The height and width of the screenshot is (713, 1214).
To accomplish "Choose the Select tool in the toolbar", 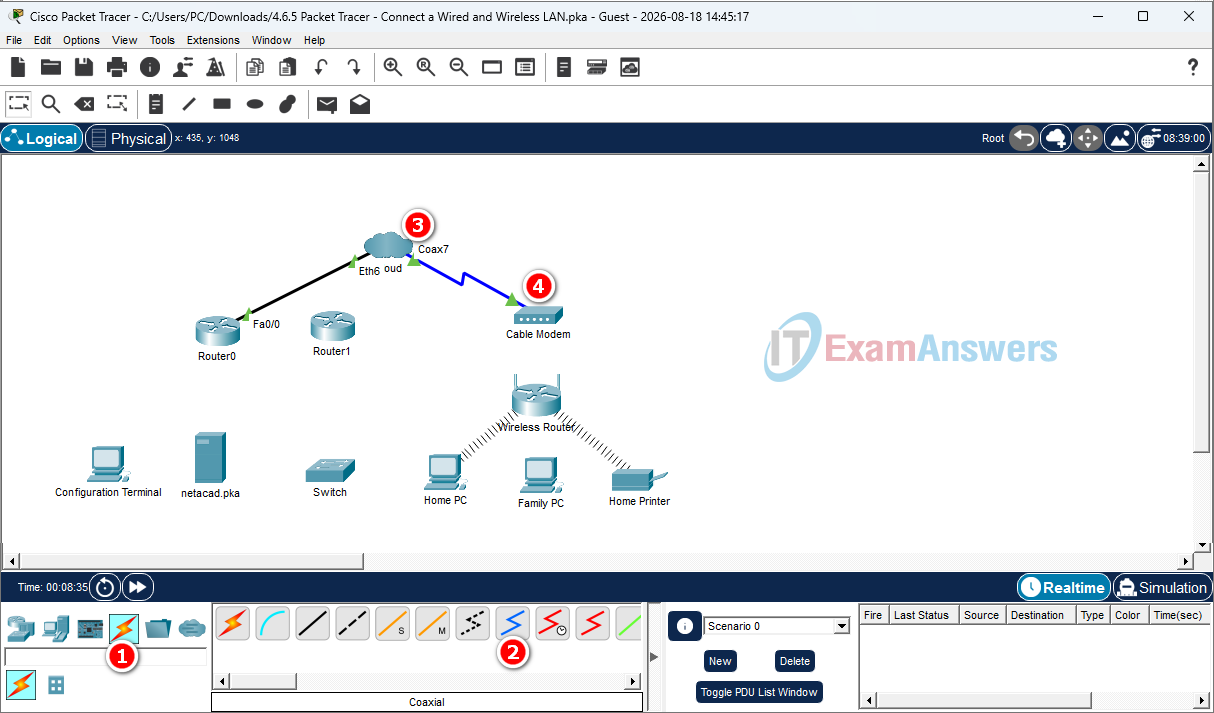I will 18,103.
